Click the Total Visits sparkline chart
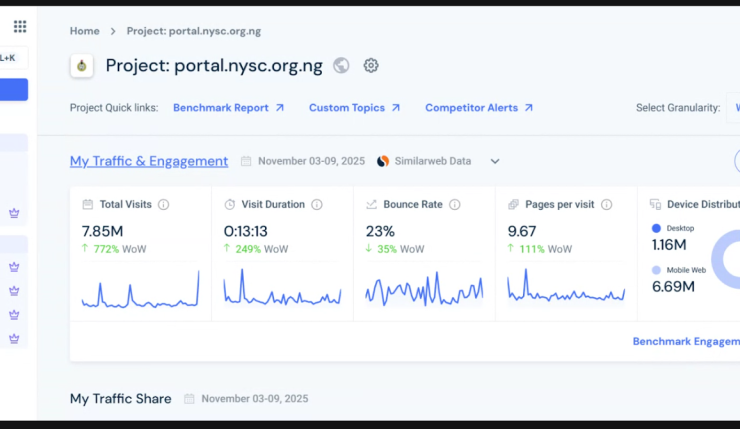Screen dimensions: 740x429 click(140, 289)
